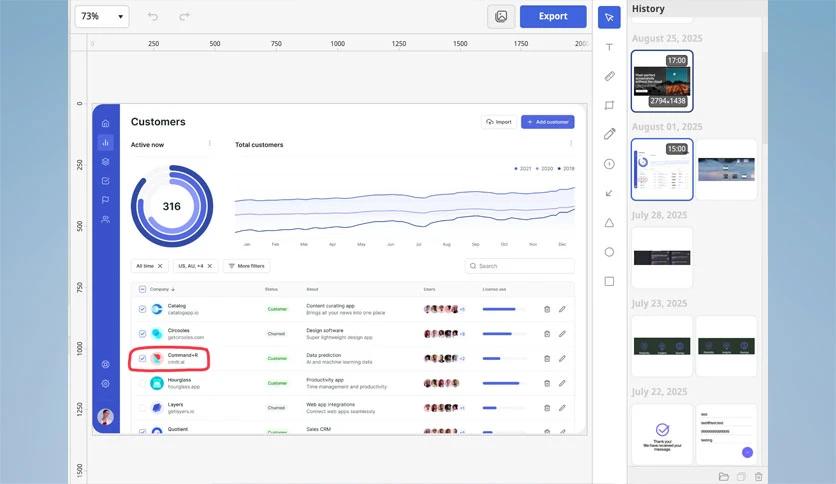
Task: Open July 22 form fields thumbnail
Action: 726,435
